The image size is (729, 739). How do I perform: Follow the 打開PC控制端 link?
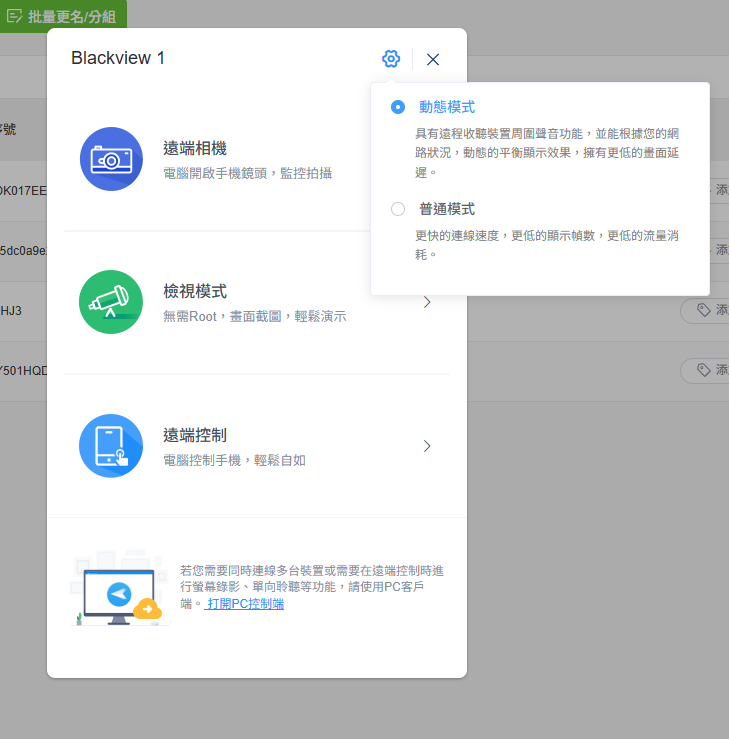245,604
